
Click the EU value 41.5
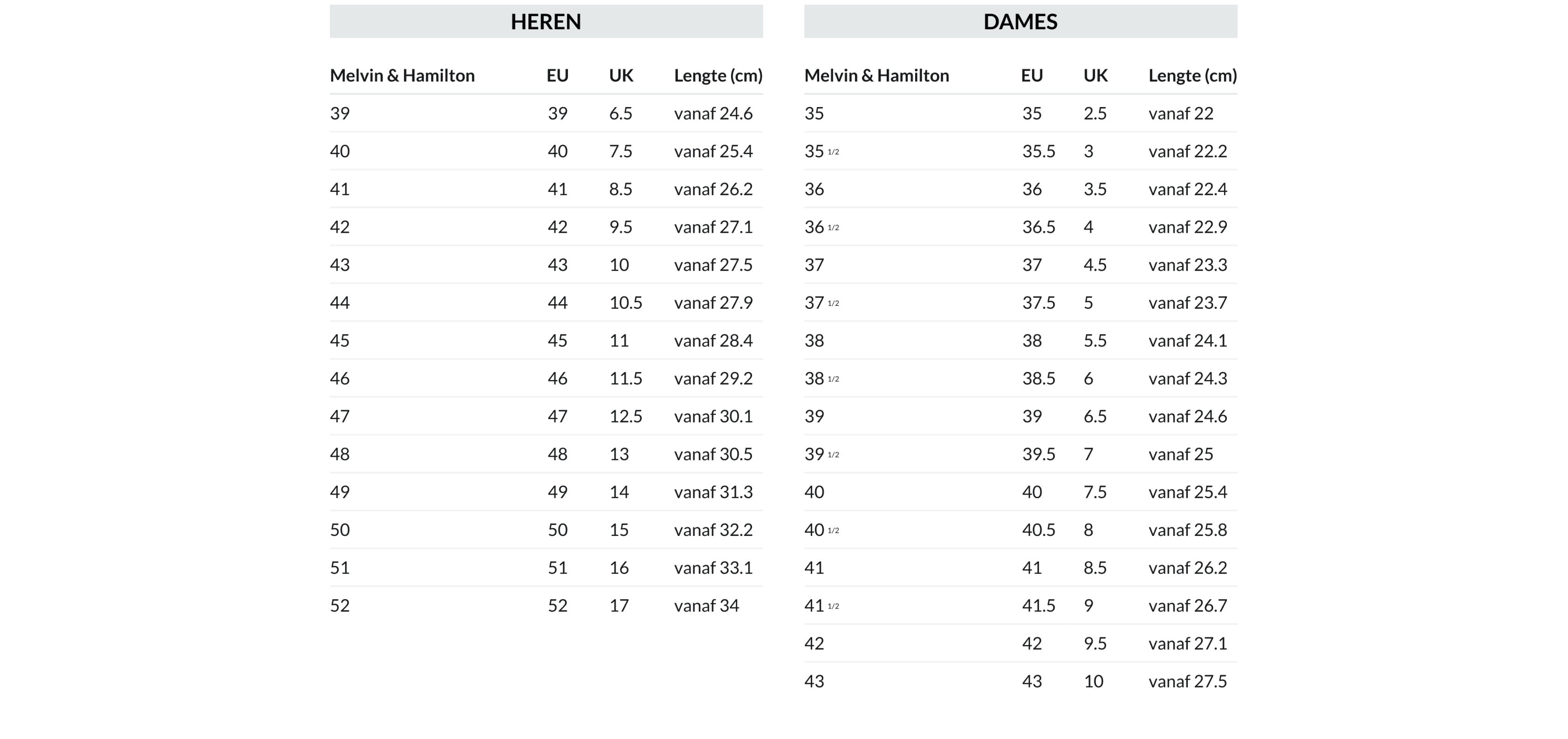coord(1038,606)
